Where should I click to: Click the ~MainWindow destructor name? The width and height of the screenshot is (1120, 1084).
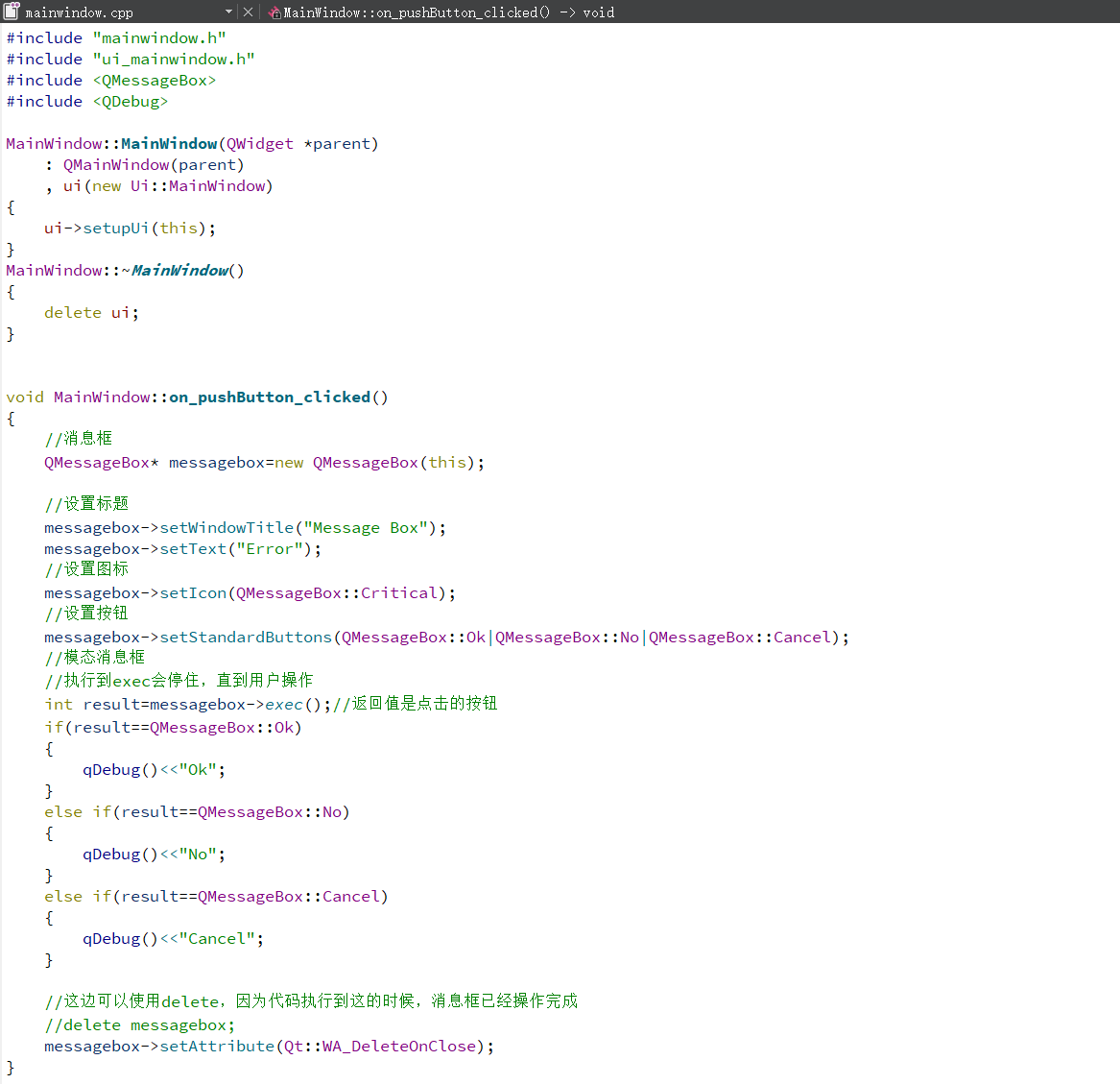coord(179,271)
